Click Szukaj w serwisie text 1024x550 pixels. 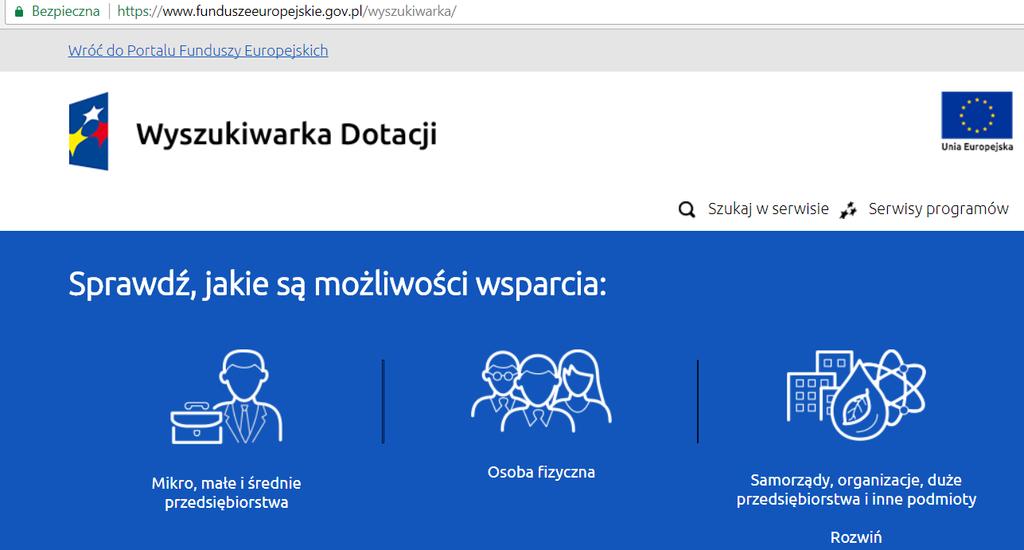click(768, 209)
